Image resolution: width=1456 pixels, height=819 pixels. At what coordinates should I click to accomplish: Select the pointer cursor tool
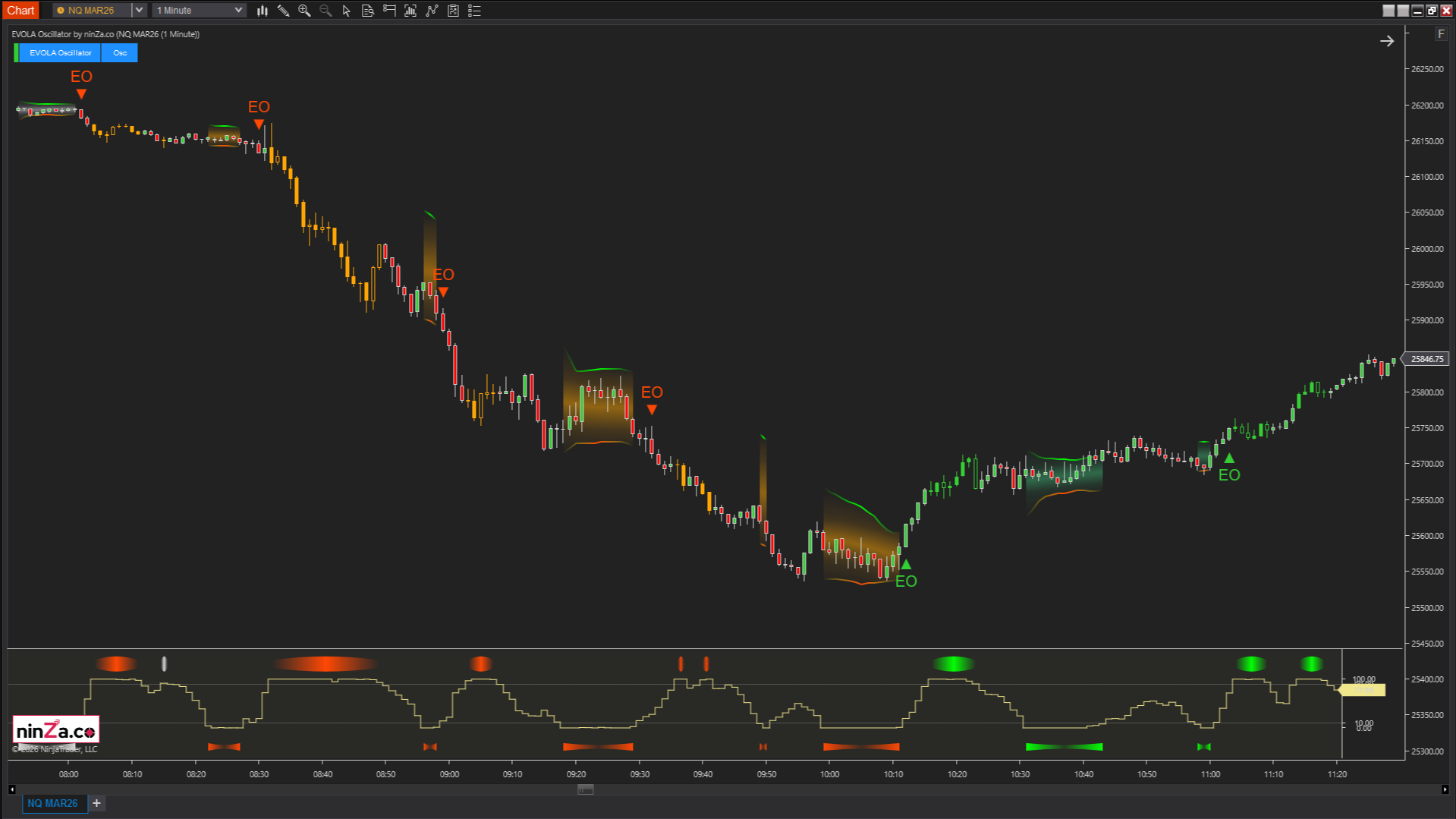tap(346, 10)
